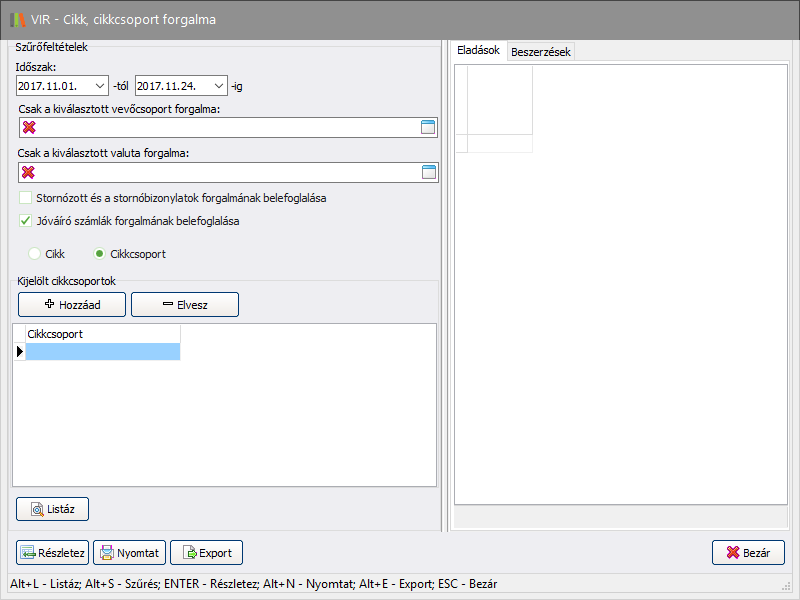Uncheck Jóváíró számlák forgalmának belefoglalása

tap(27, 221)
